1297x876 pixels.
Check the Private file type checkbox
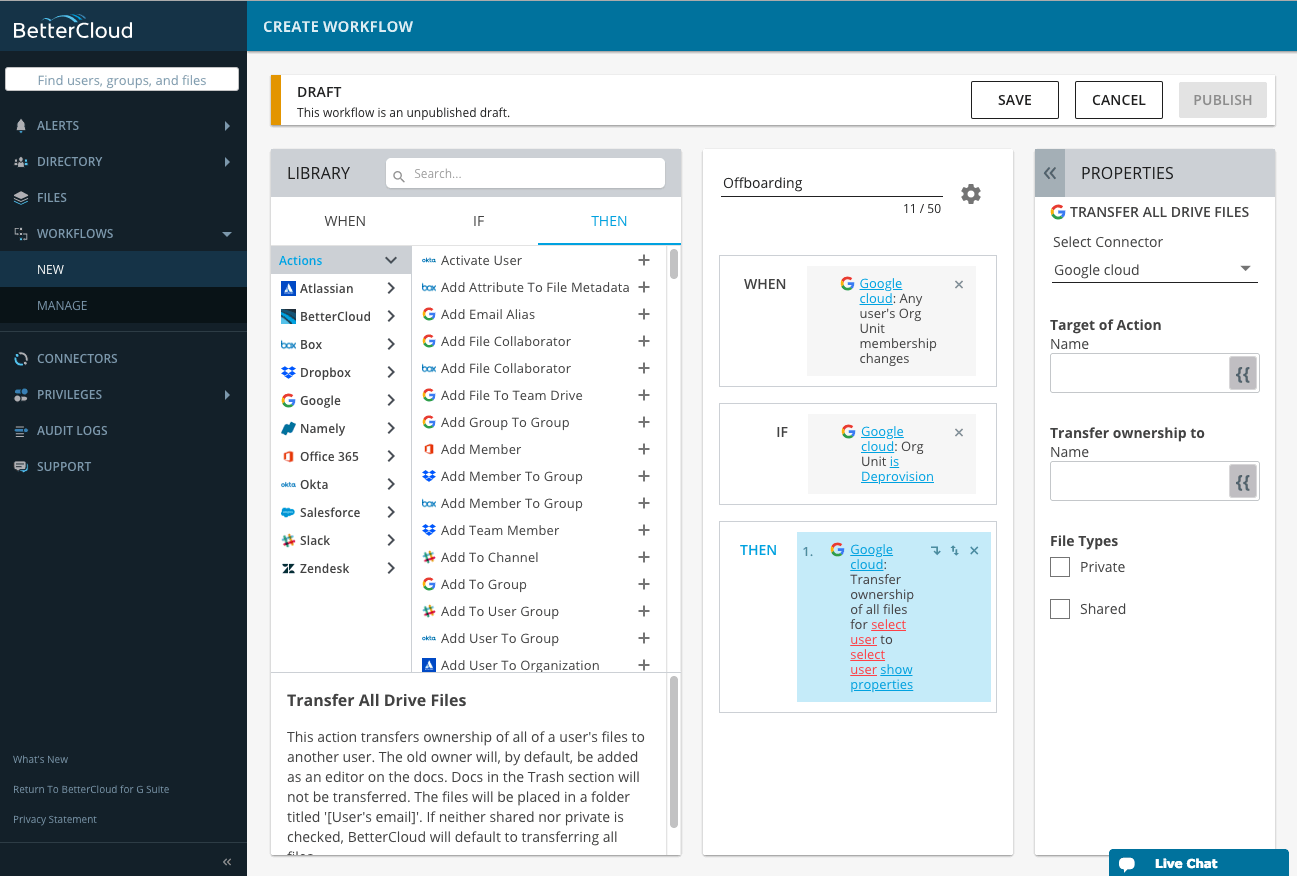[1060, 567]
